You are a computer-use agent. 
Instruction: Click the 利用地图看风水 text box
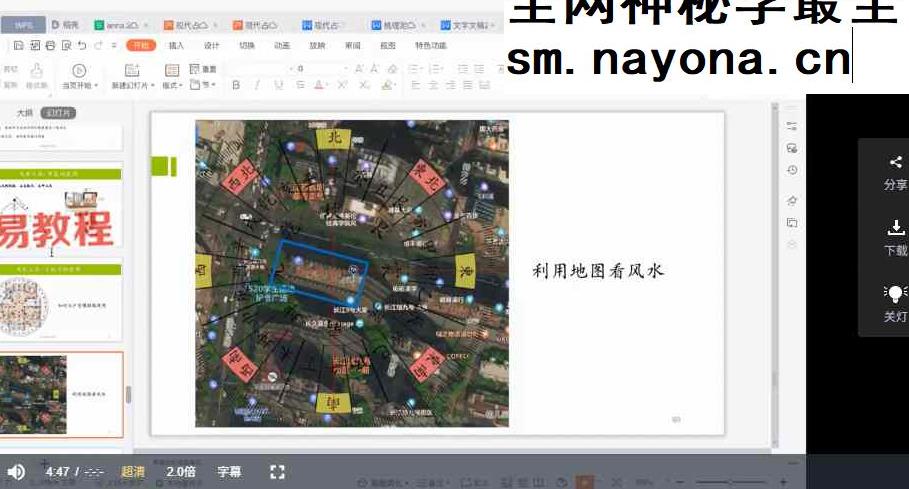tap(598, 271)
